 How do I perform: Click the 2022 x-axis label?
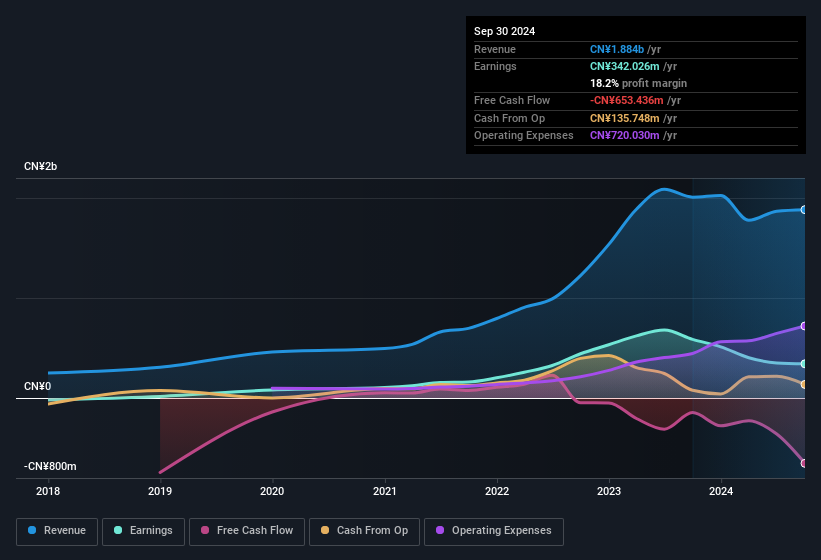497,491
